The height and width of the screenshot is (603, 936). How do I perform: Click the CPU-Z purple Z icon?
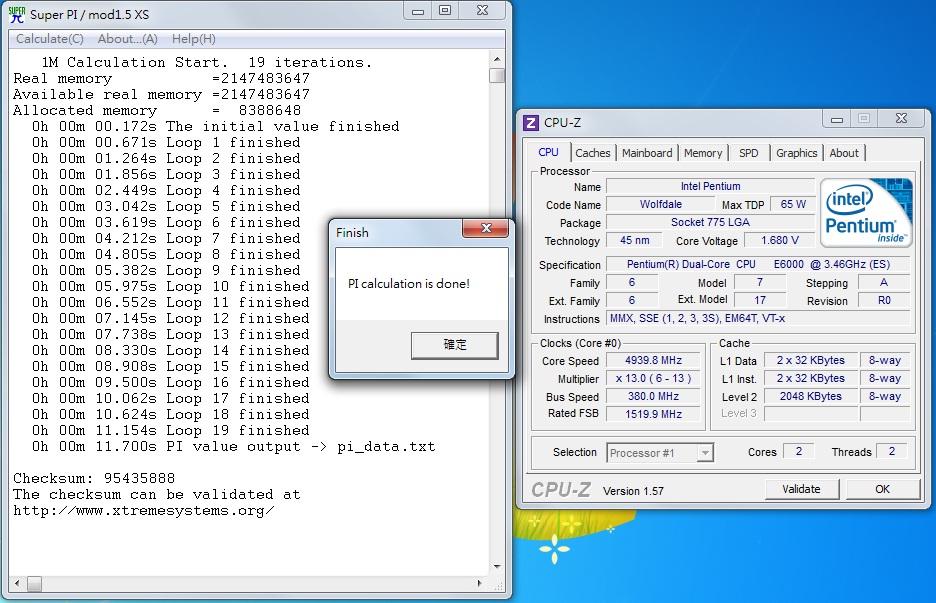[531, 122]
